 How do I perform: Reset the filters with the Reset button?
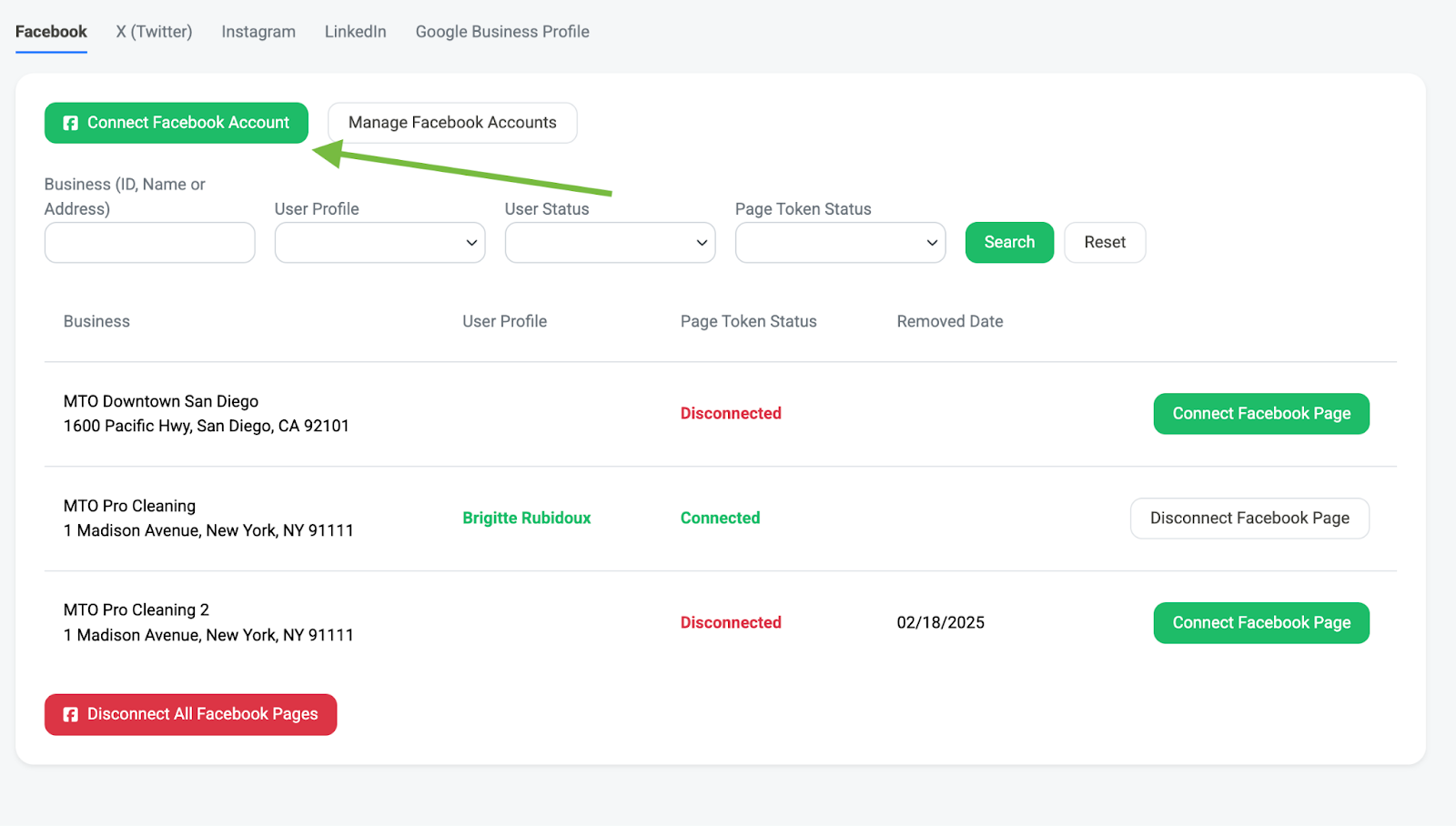click(x=1105, y=243)
